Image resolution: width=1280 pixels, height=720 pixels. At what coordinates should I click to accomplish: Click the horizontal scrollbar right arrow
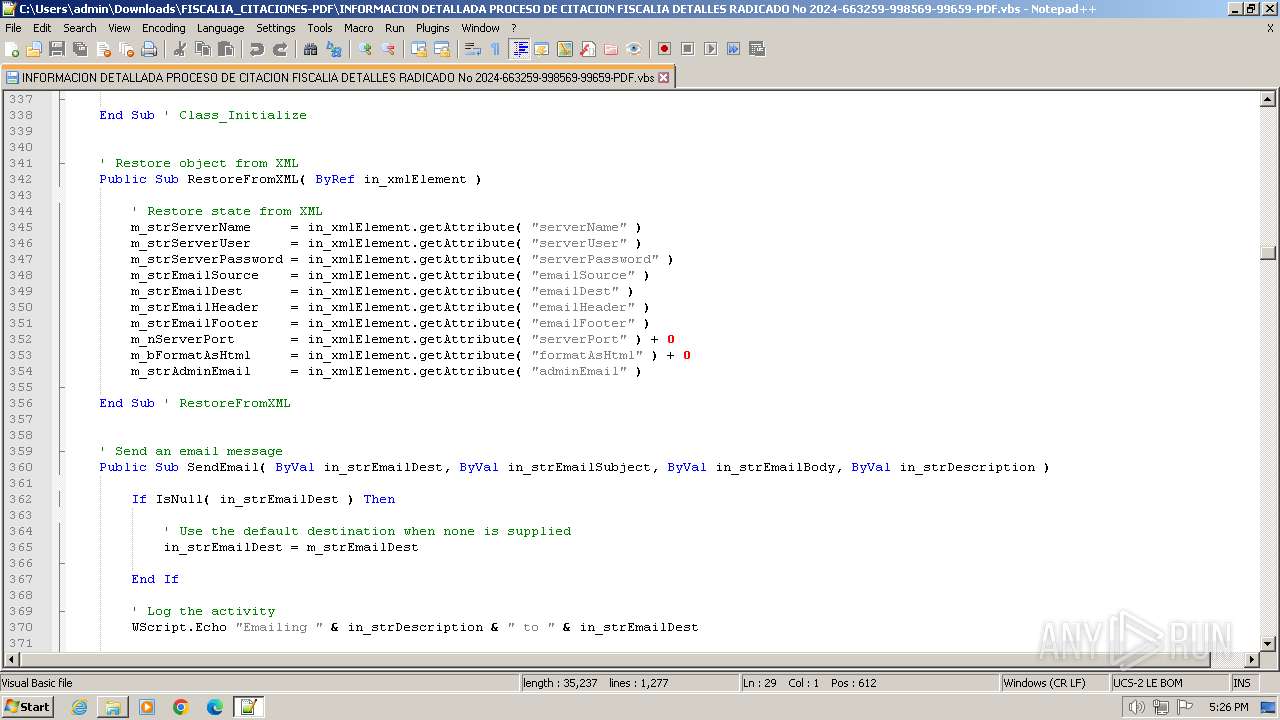tap(1252, 660)
